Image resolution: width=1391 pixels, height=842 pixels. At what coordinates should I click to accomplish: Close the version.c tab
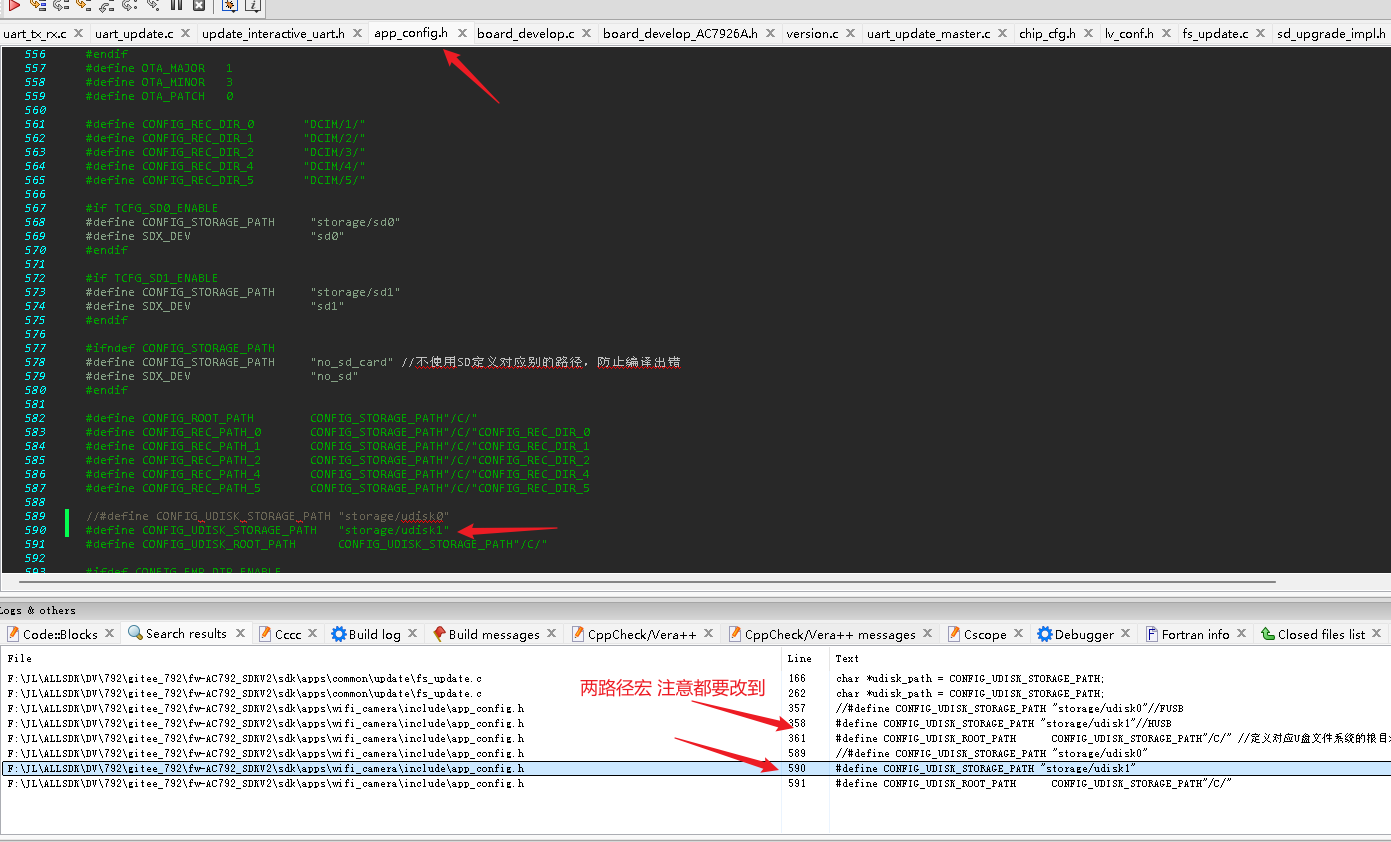pos(852,33)
